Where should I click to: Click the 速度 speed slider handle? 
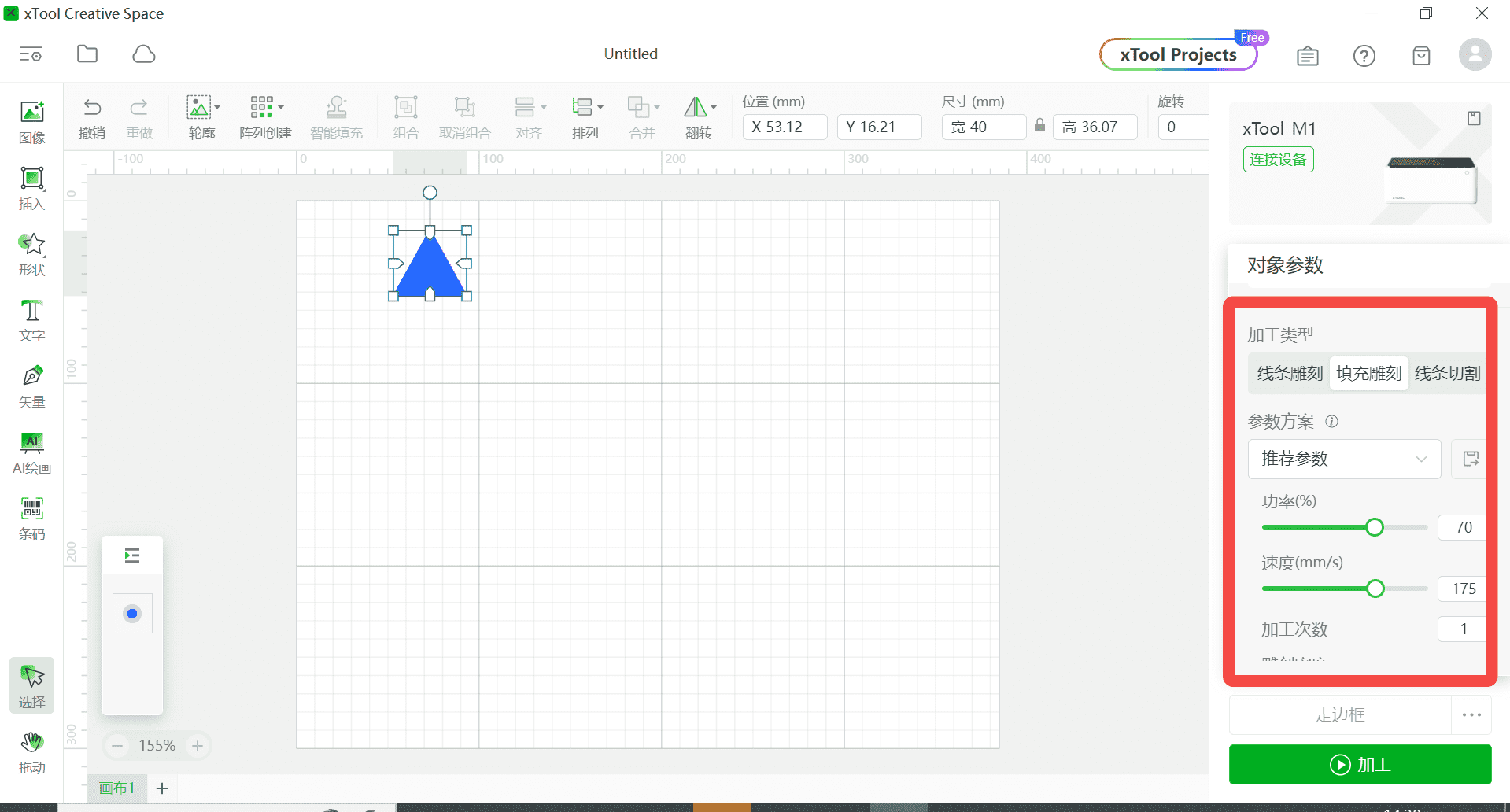(1375, 589)
